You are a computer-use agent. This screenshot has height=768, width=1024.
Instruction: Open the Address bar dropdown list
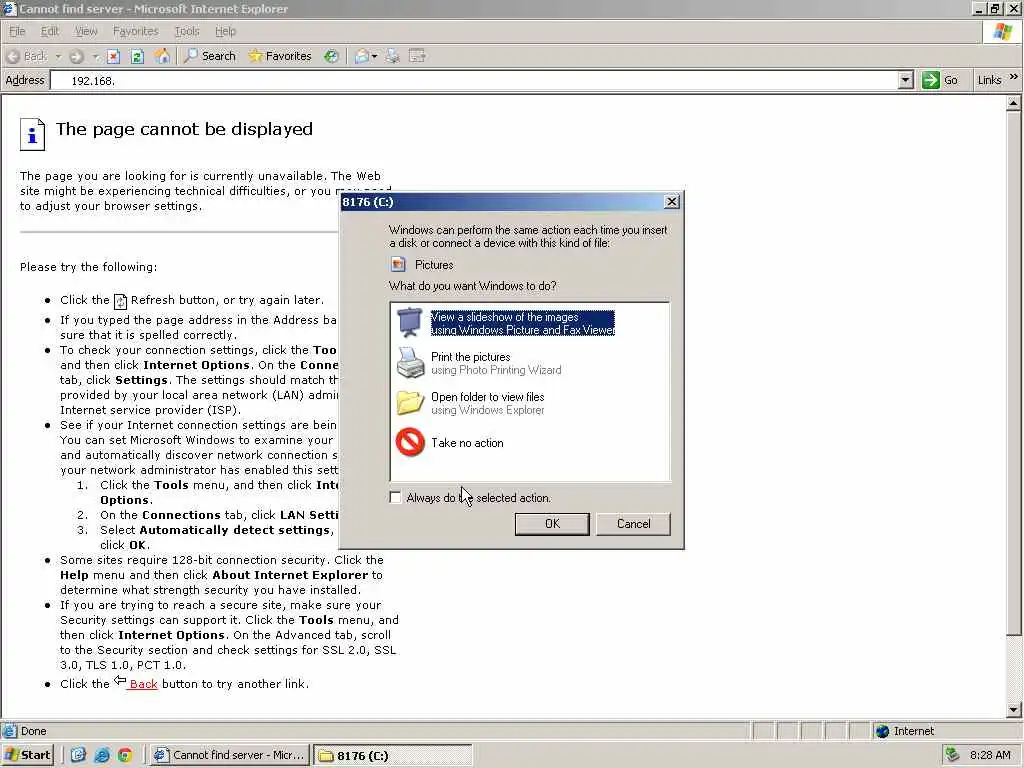[x=905, y=80]
